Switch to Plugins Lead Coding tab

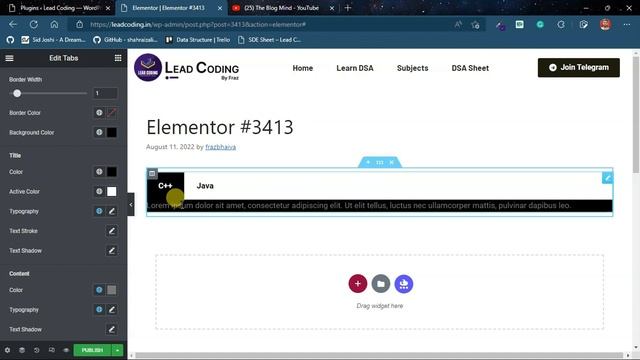(59, 8)
